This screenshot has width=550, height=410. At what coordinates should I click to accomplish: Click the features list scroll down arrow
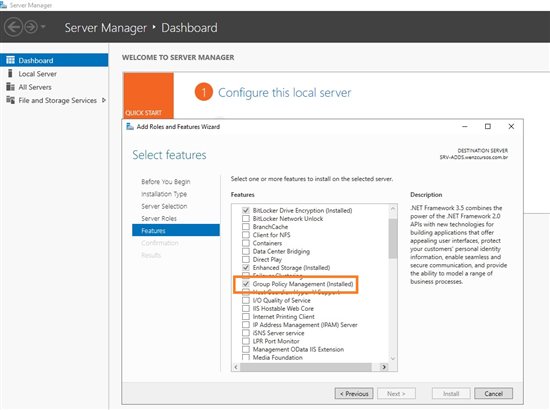click(x=393, y=358)
